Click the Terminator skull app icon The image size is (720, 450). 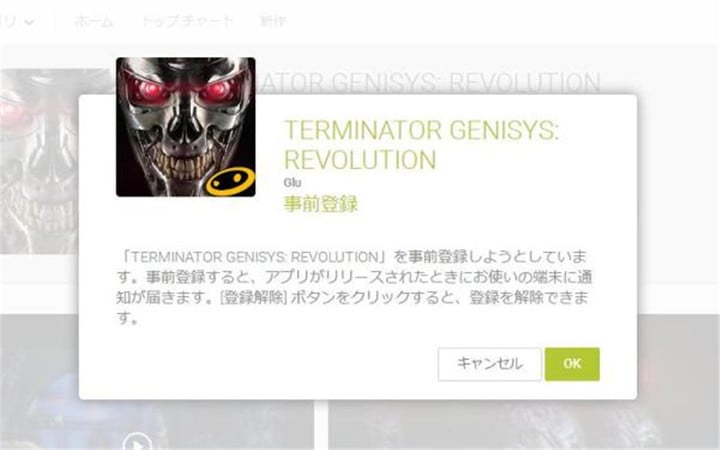coord(186,127)
